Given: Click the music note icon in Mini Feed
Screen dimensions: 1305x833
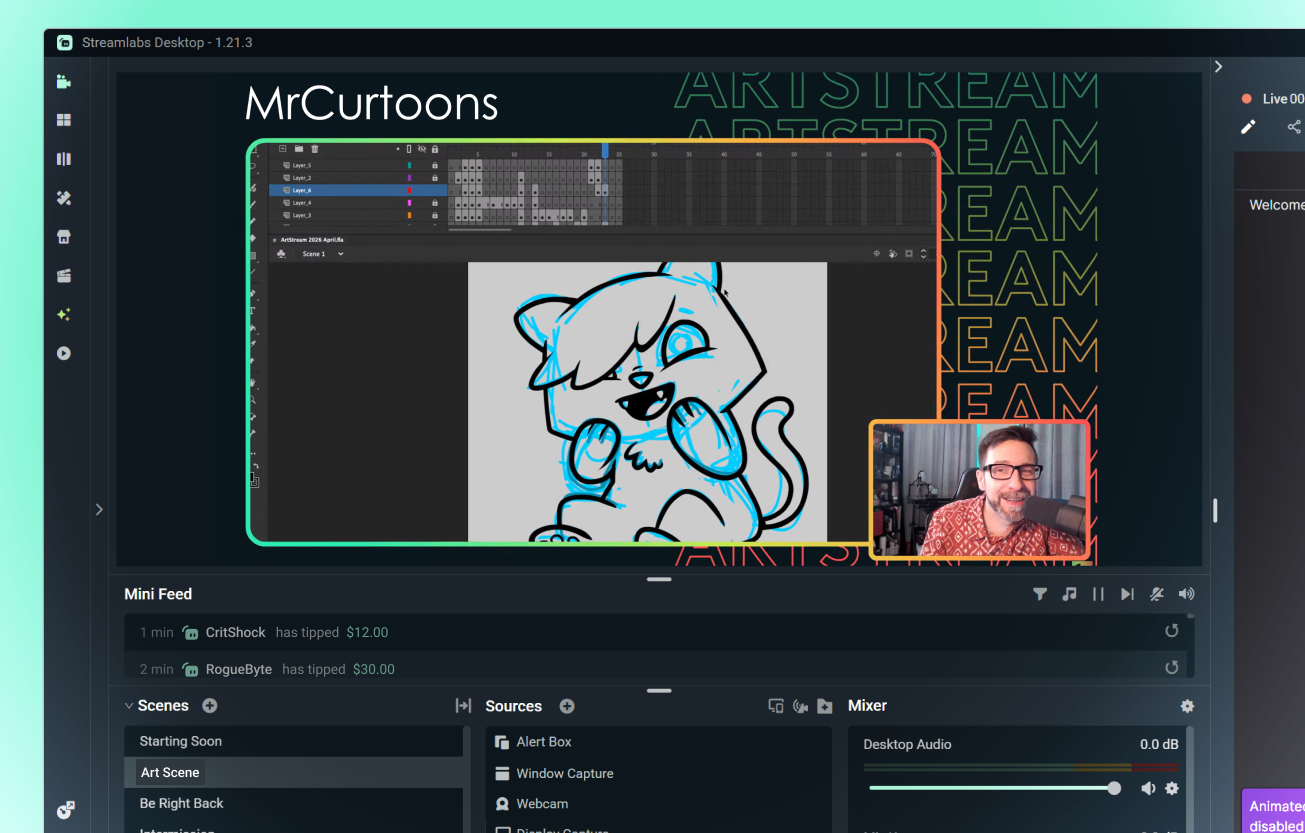Looking at the screenshot, I should pos(1069,594).
